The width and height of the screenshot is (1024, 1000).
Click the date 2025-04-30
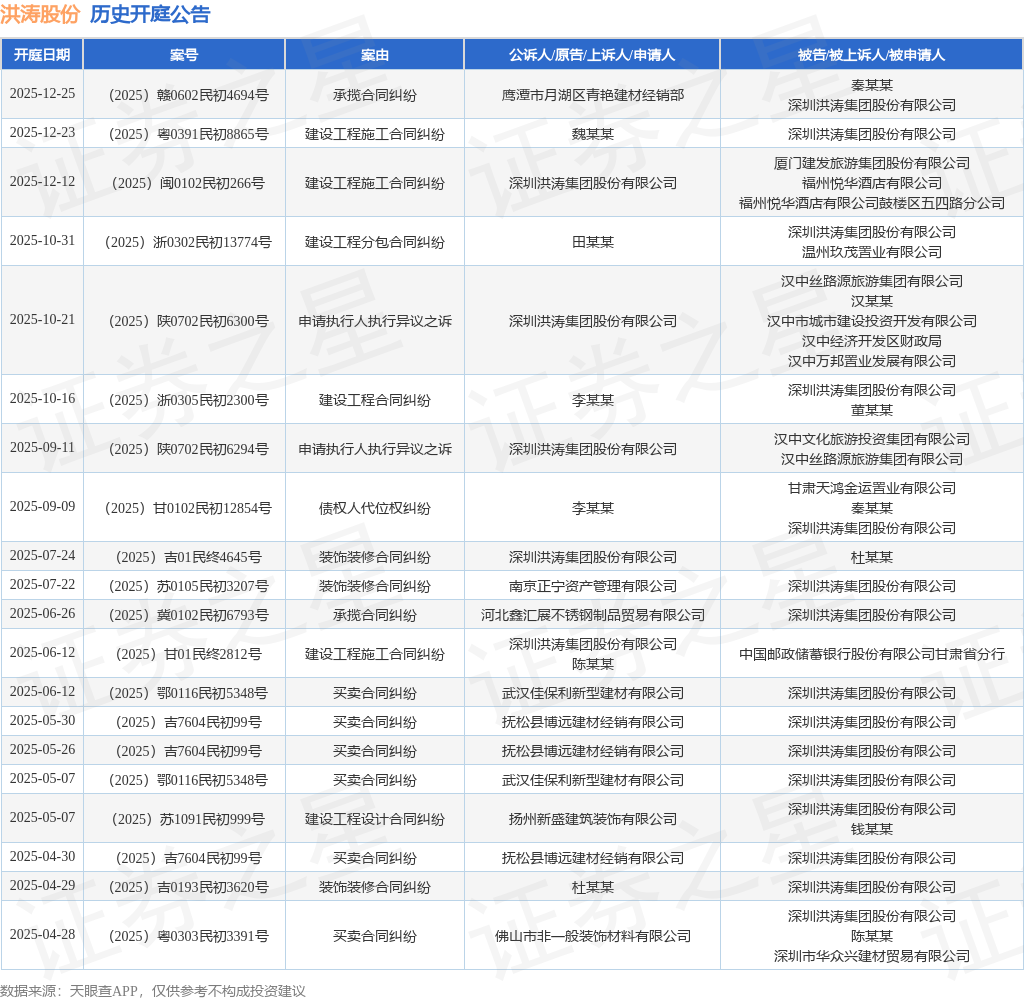coord(42,856)
